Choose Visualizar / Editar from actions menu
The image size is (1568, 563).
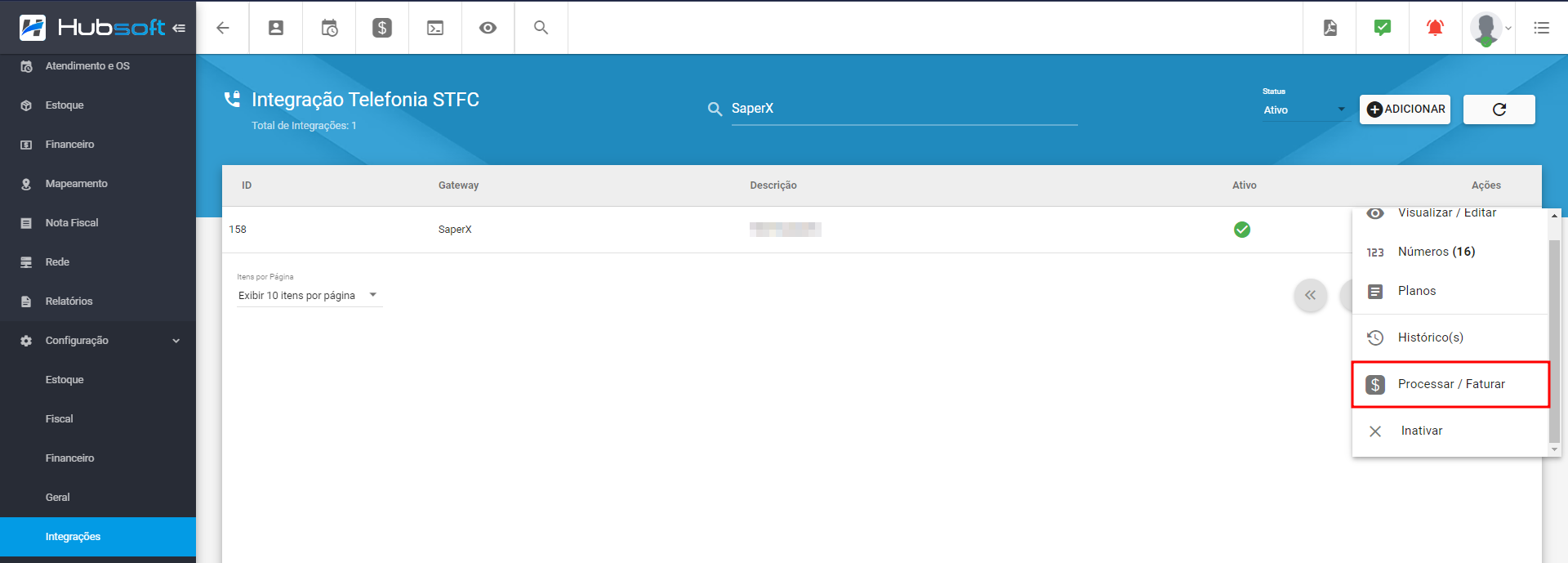click(1450, 213)
